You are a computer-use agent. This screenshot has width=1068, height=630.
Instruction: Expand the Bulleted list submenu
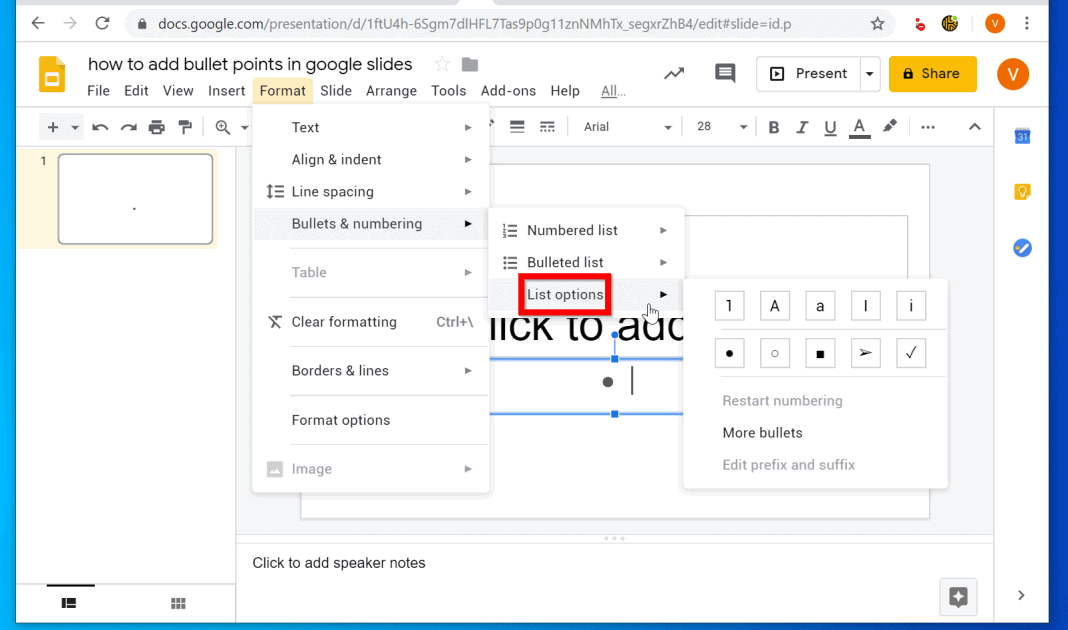coord(566,262)
